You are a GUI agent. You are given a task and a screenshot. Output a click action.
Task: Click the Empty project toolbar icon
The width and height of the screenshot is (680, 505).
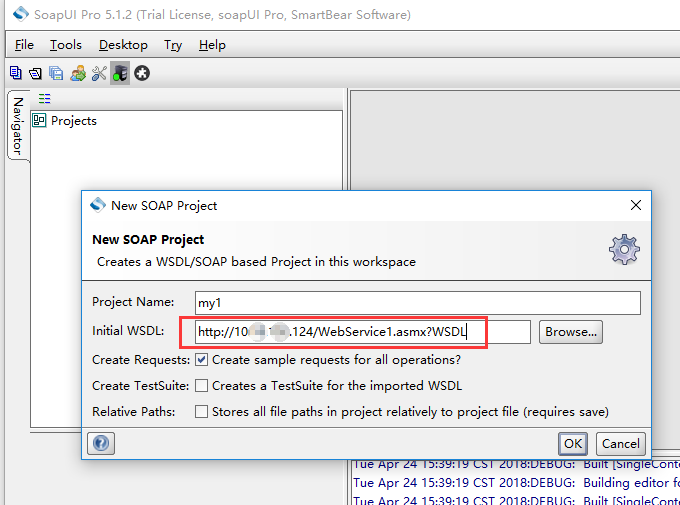tap(16, 73)
